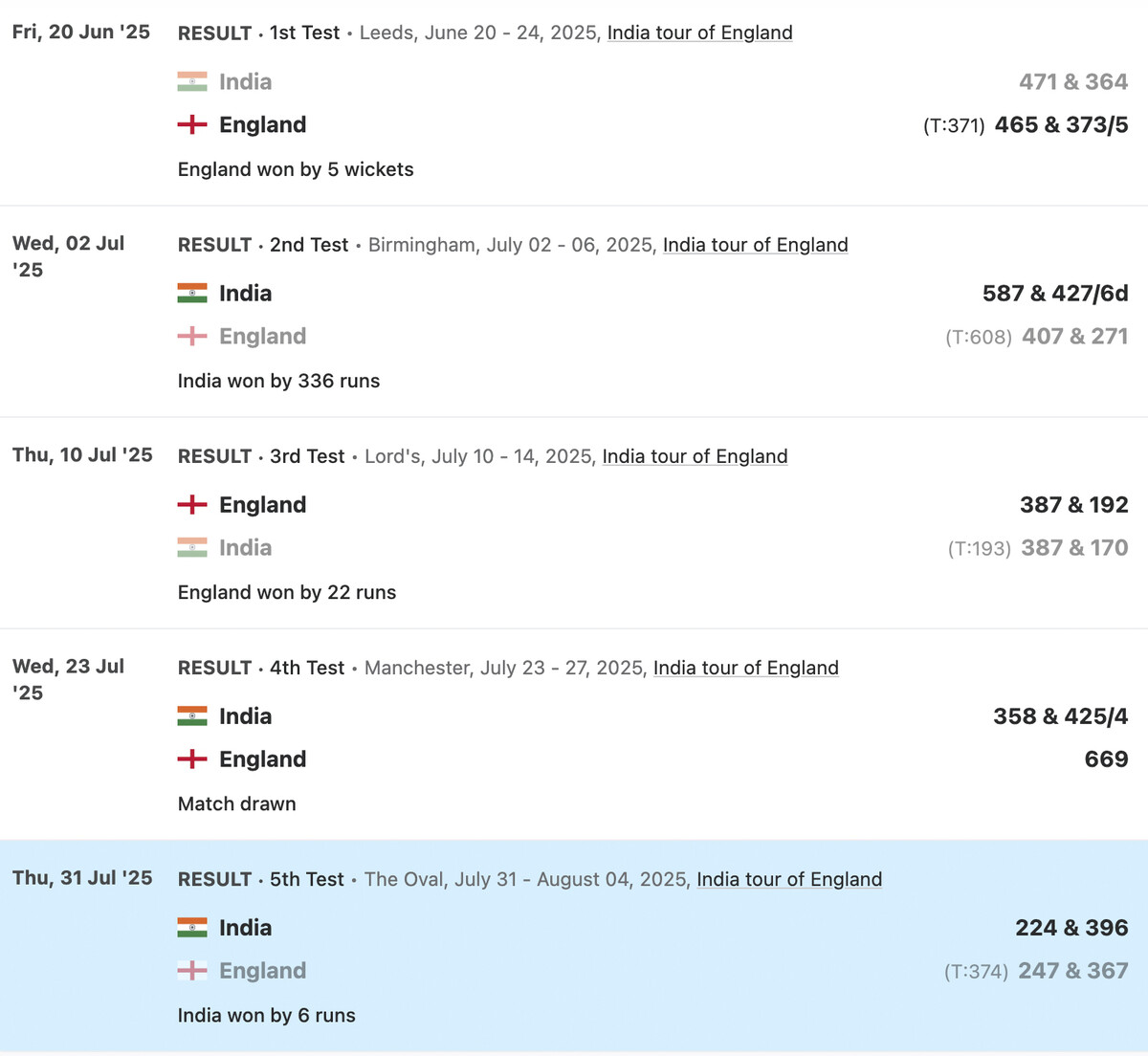1148x1056 pixels.
Task: Open India tour of England link, 3rd Test
Action: click(695, 456)
